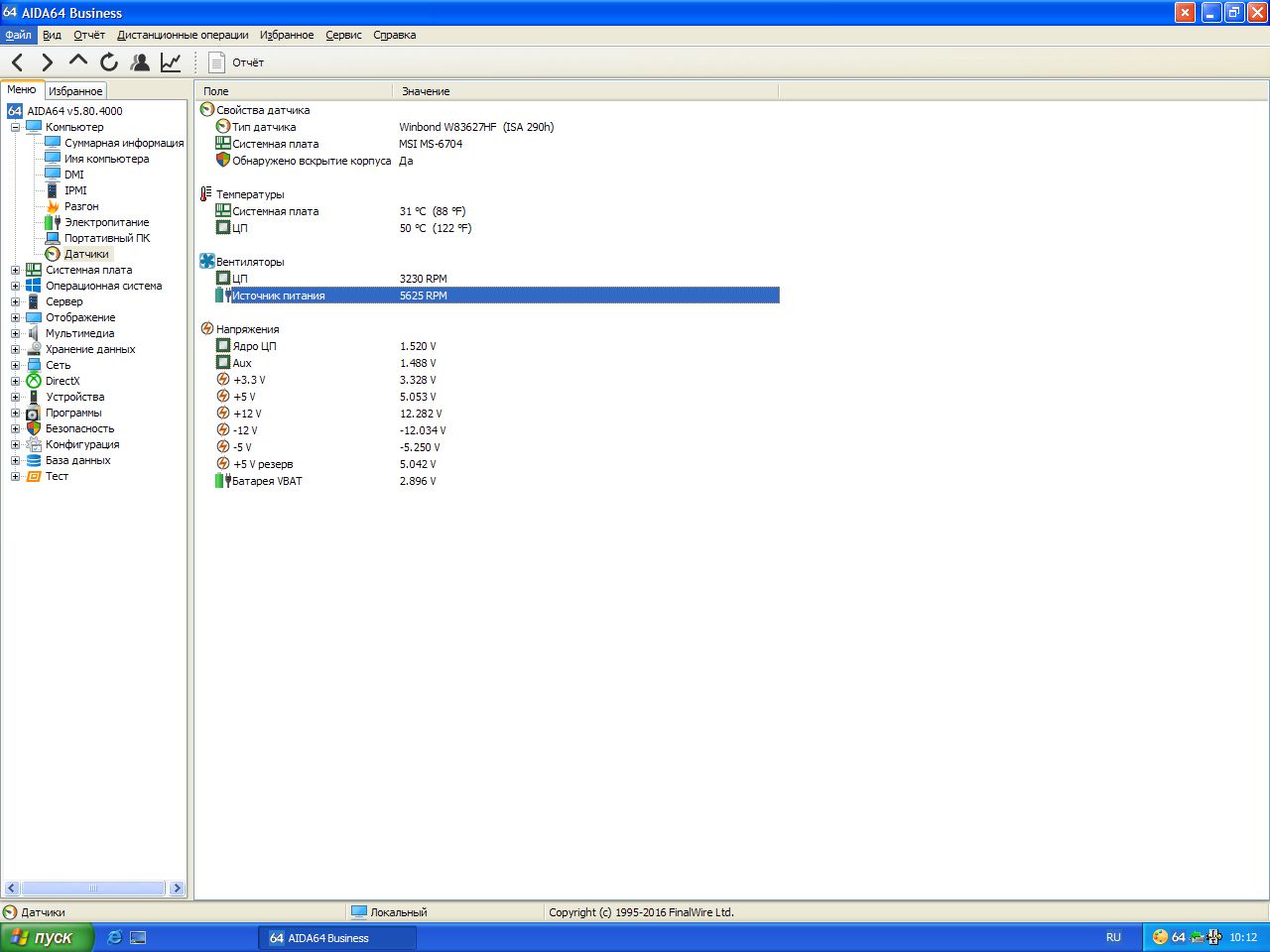Open the graph chart toolbar icon
The height and width of the screenshot is (952, 1270).
point(171,62)
